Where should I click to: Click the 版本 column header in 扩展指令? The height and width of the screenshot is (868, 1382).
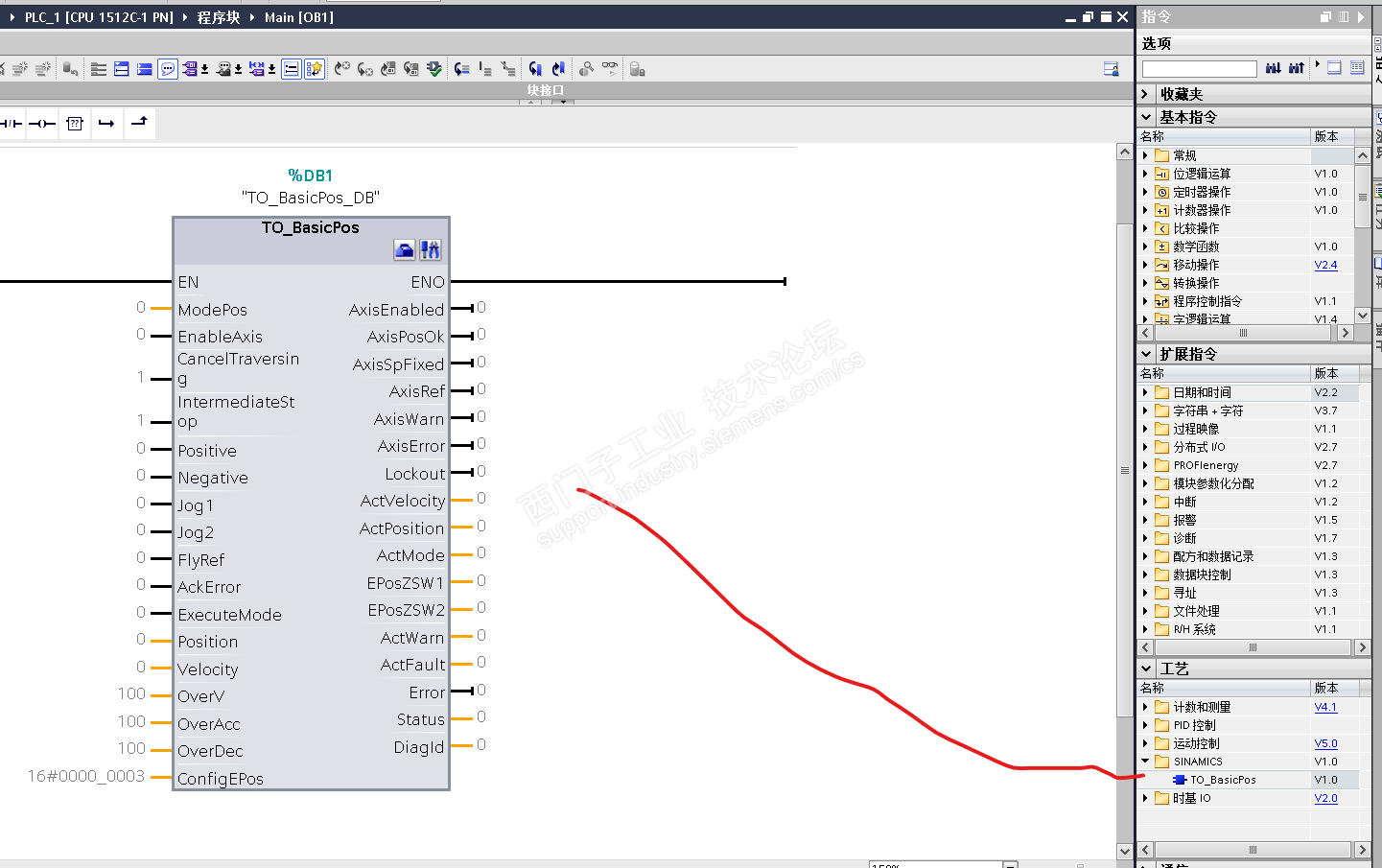click(x=1334, y=373)
